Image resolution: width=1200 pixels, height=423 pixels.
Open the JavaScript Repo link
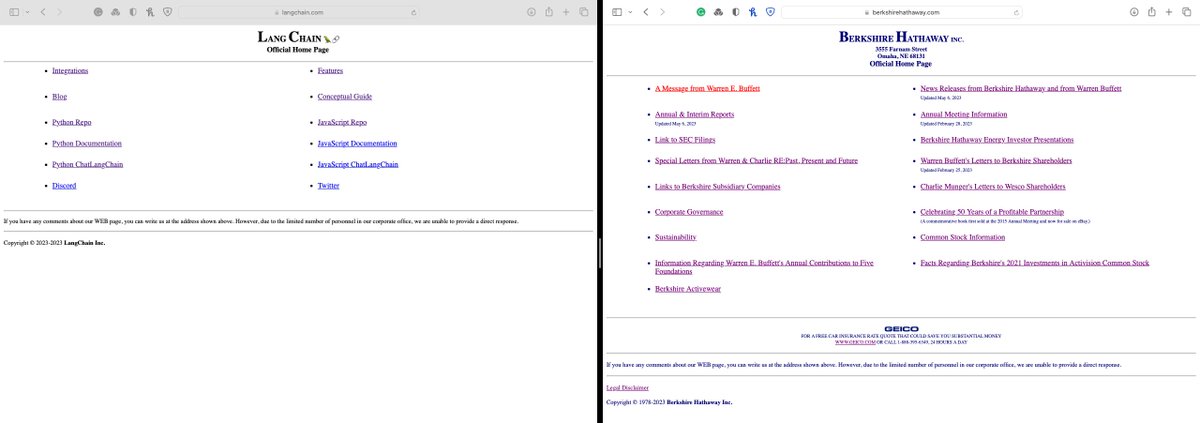coord(342,122)
